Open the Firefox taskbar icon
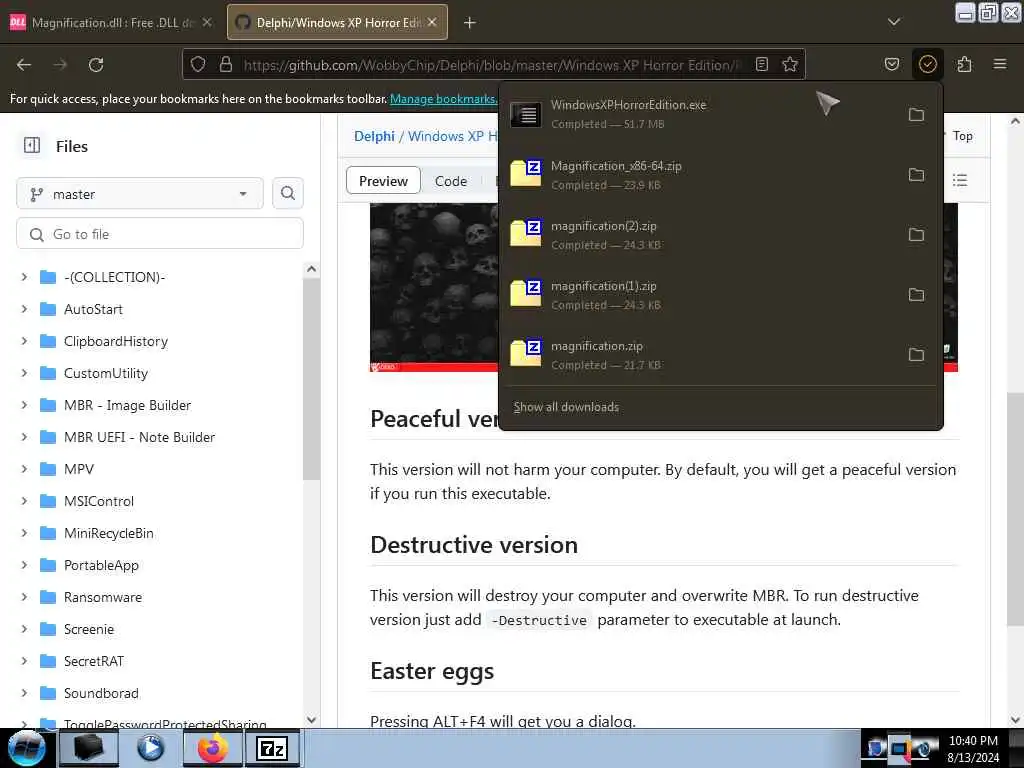Screen dimensions: 1024x768 [213, 748]
